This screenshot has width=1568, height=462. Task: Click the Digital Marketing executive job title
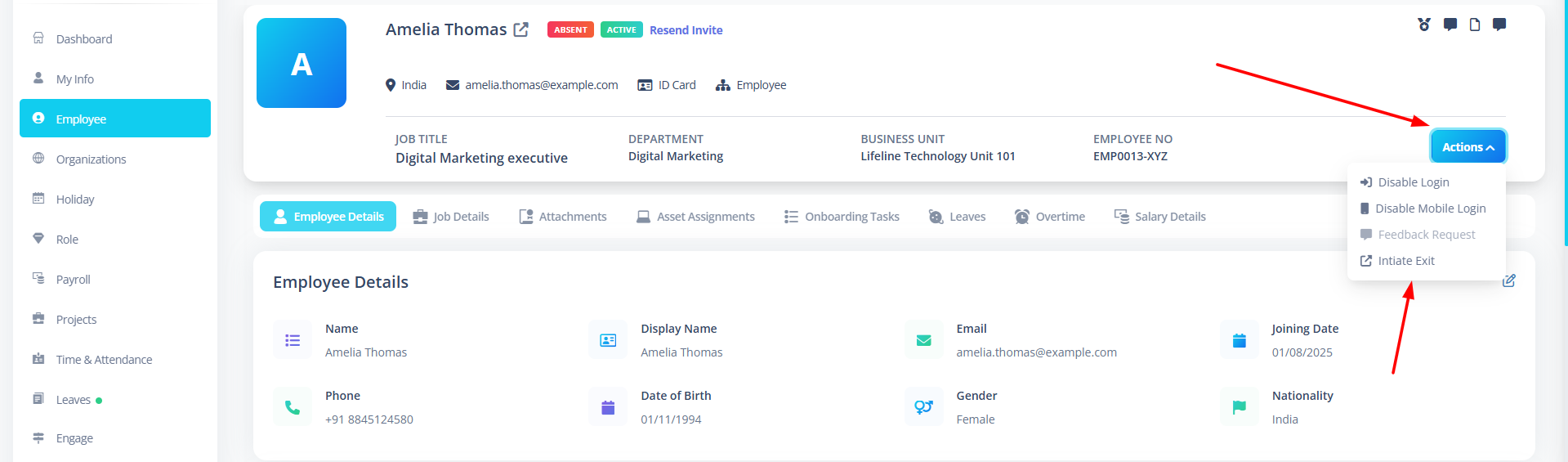click(x=481, y=158)
